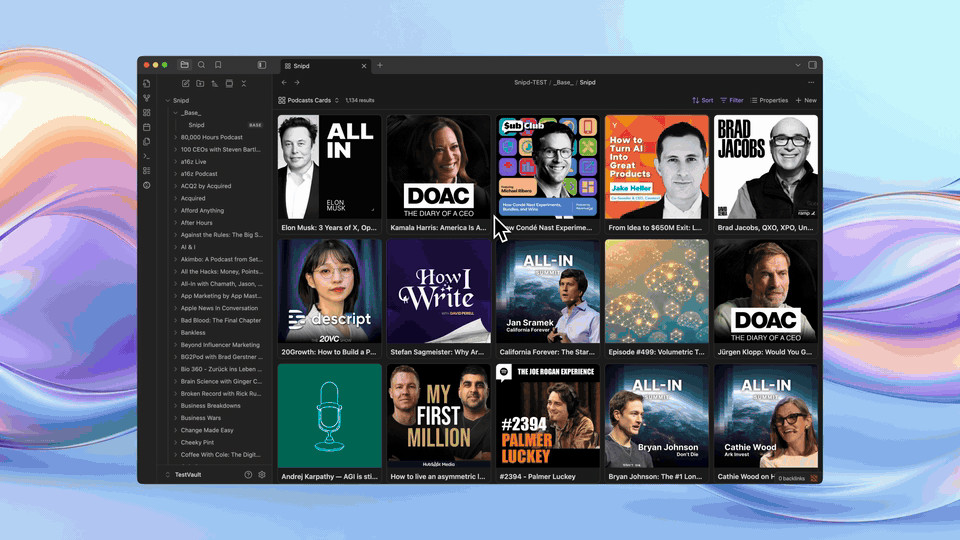This screenshot has width=960, height=540.
Task: Click the round face icon in the ribbon
Action: point(147,185)
